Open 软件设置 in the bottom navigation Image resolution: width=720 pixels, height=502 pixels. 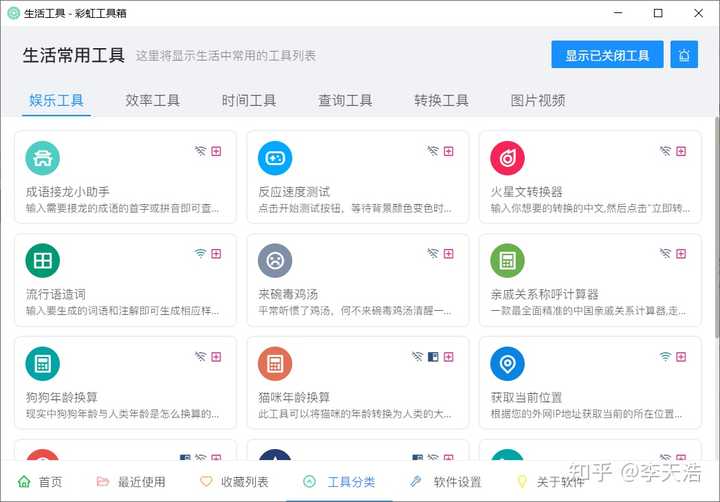[x=445, y=482]
